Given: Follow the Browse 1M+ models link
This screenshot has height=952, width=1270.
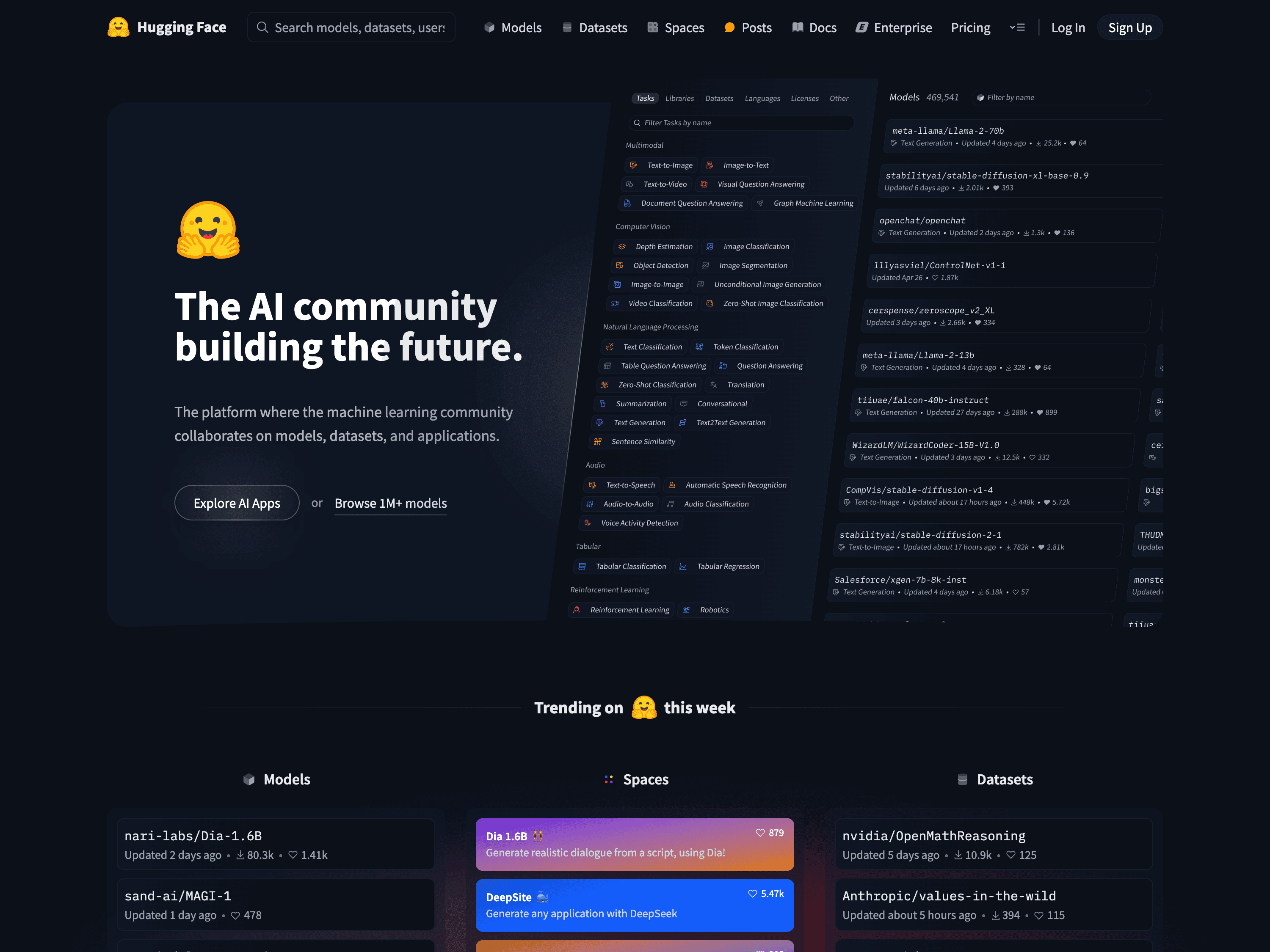Looking at the screenshot, I should coord(390,503).
